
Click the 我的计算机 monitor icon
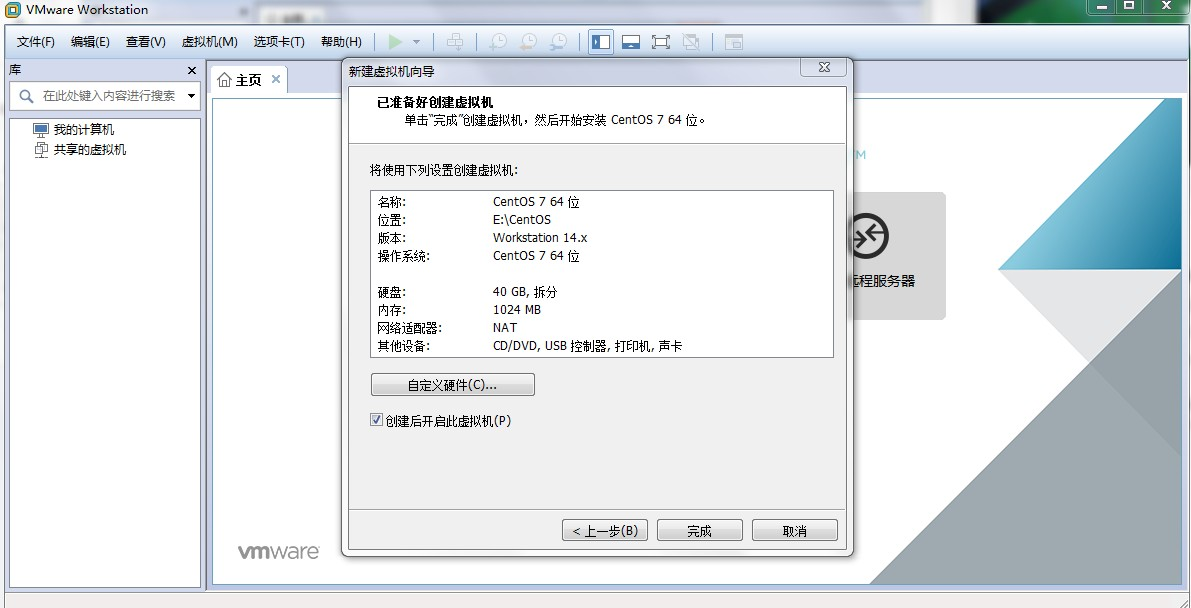tap(41, 130)
